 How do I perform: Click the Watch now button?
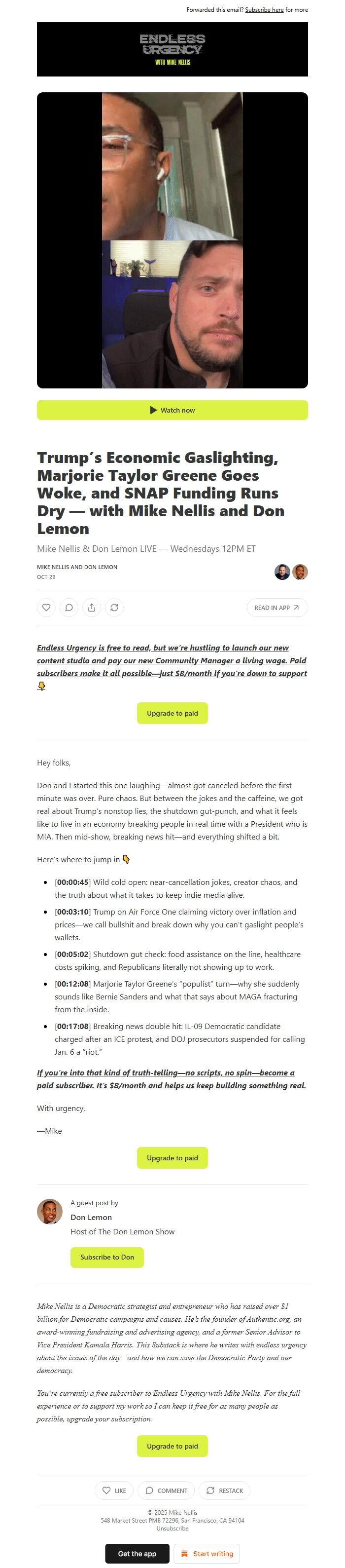[172, 410]
